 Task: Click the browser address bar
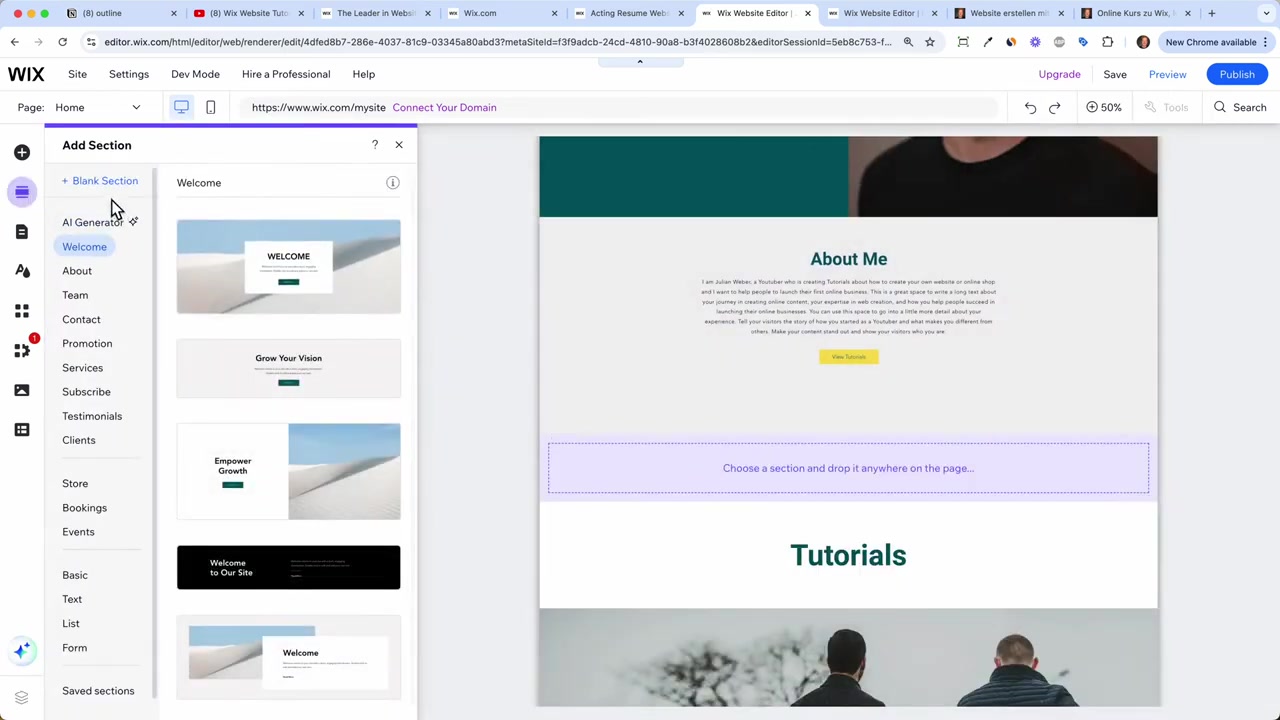point(495,42)
